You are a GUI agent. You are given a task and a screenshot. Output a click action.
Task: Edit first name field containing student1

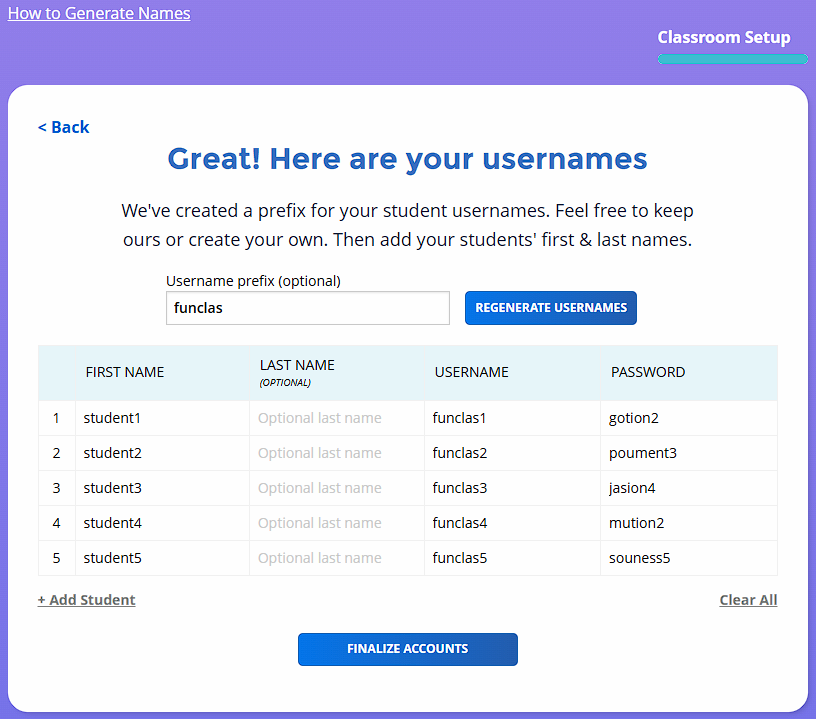(162, 418)
